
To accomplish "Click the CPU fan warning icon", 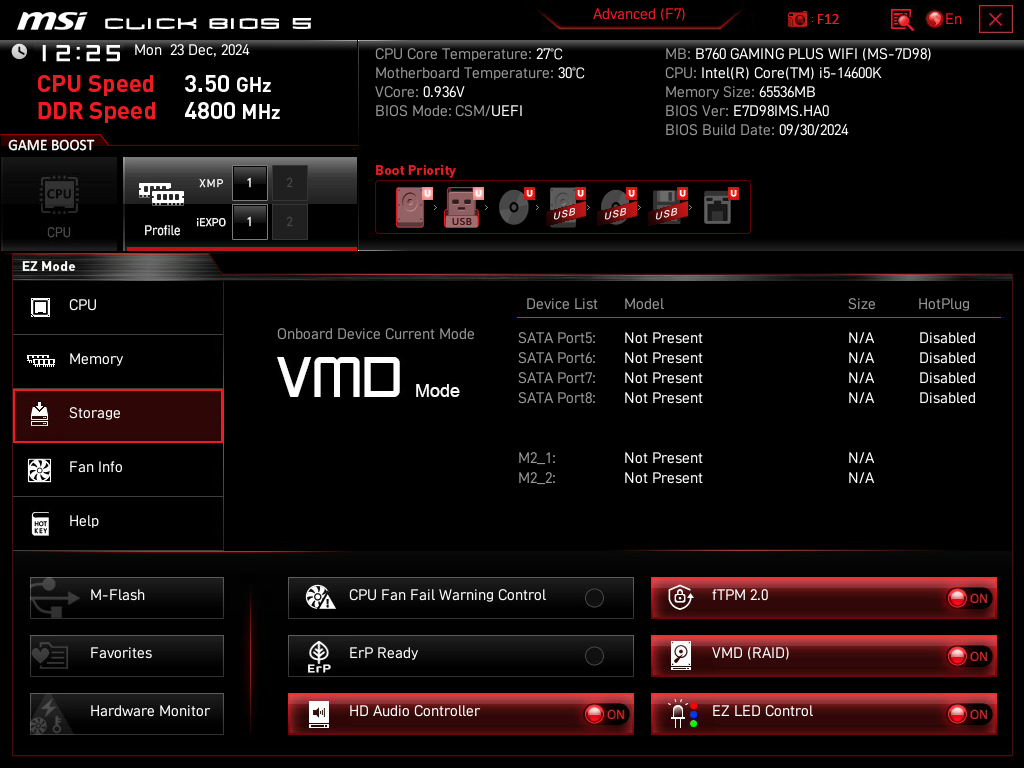I will click(x=320, y=597).
